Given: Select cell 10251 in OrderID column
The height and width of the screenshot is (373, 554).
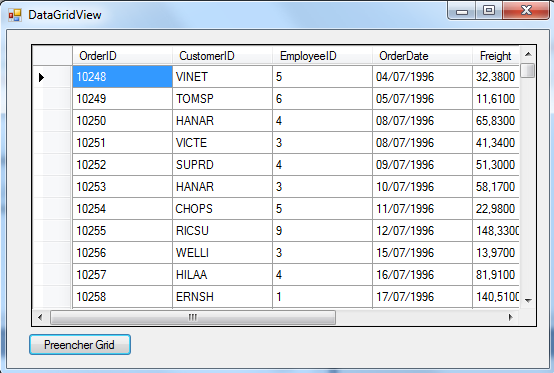Looking at the screenshot, I should pos(122,143).
